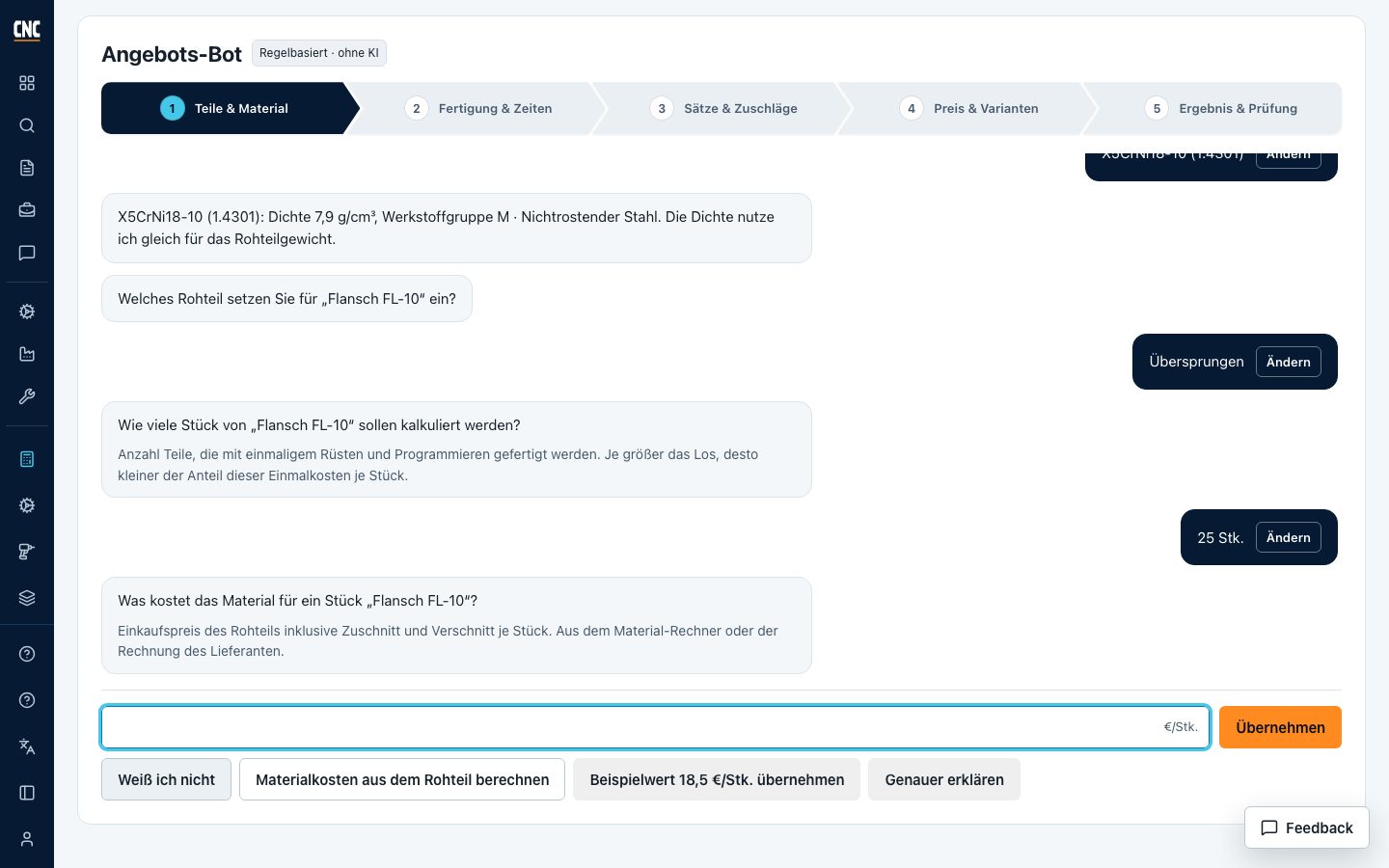The width and height of the screenshot is (1389, 868).
Task: Click the Regelbasiert · ohne KI badge
Action: [x=319, y=53]
